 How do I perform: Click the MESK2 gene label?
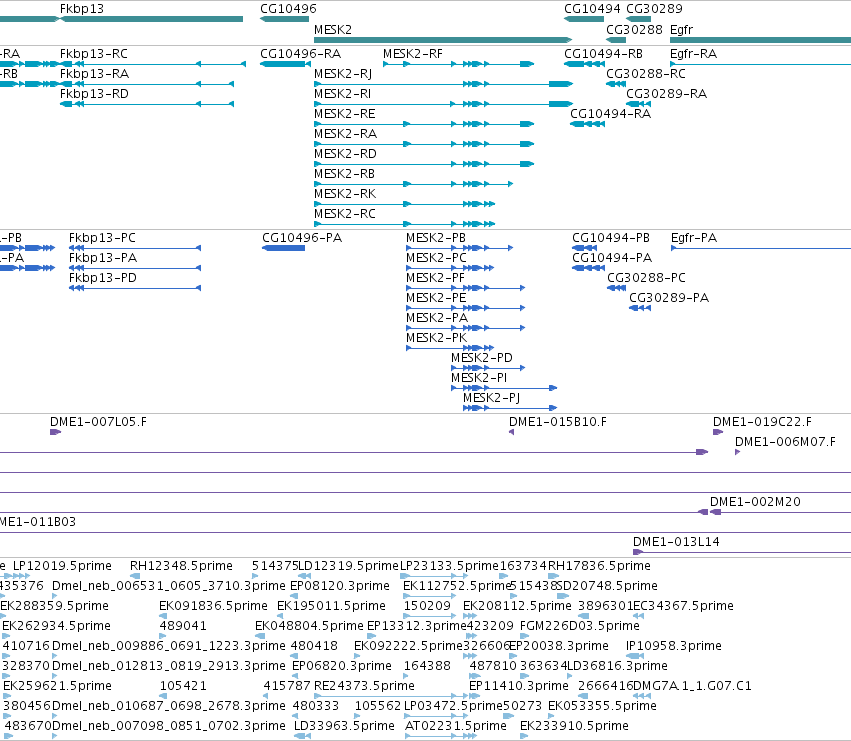point(333,29)
